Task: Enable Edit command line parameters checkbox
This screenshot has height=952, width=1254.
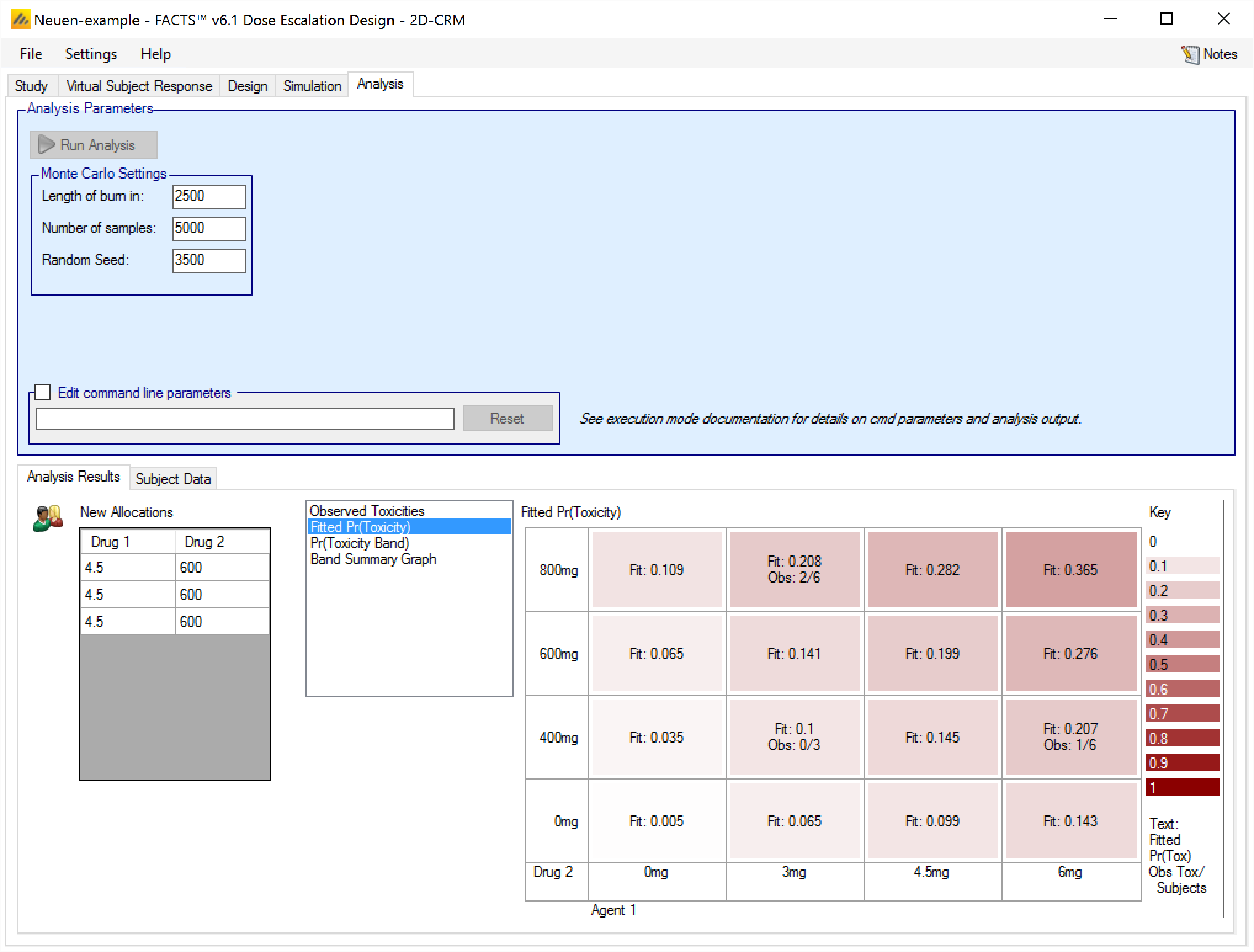Action: click(x=43, y=392)
